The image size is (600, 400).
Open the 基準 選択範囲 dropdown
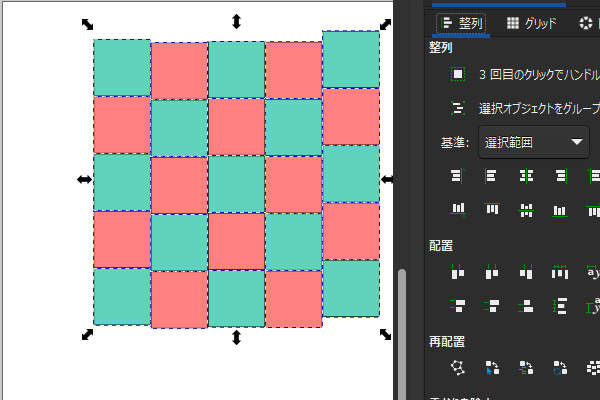[x=533, y=142]
